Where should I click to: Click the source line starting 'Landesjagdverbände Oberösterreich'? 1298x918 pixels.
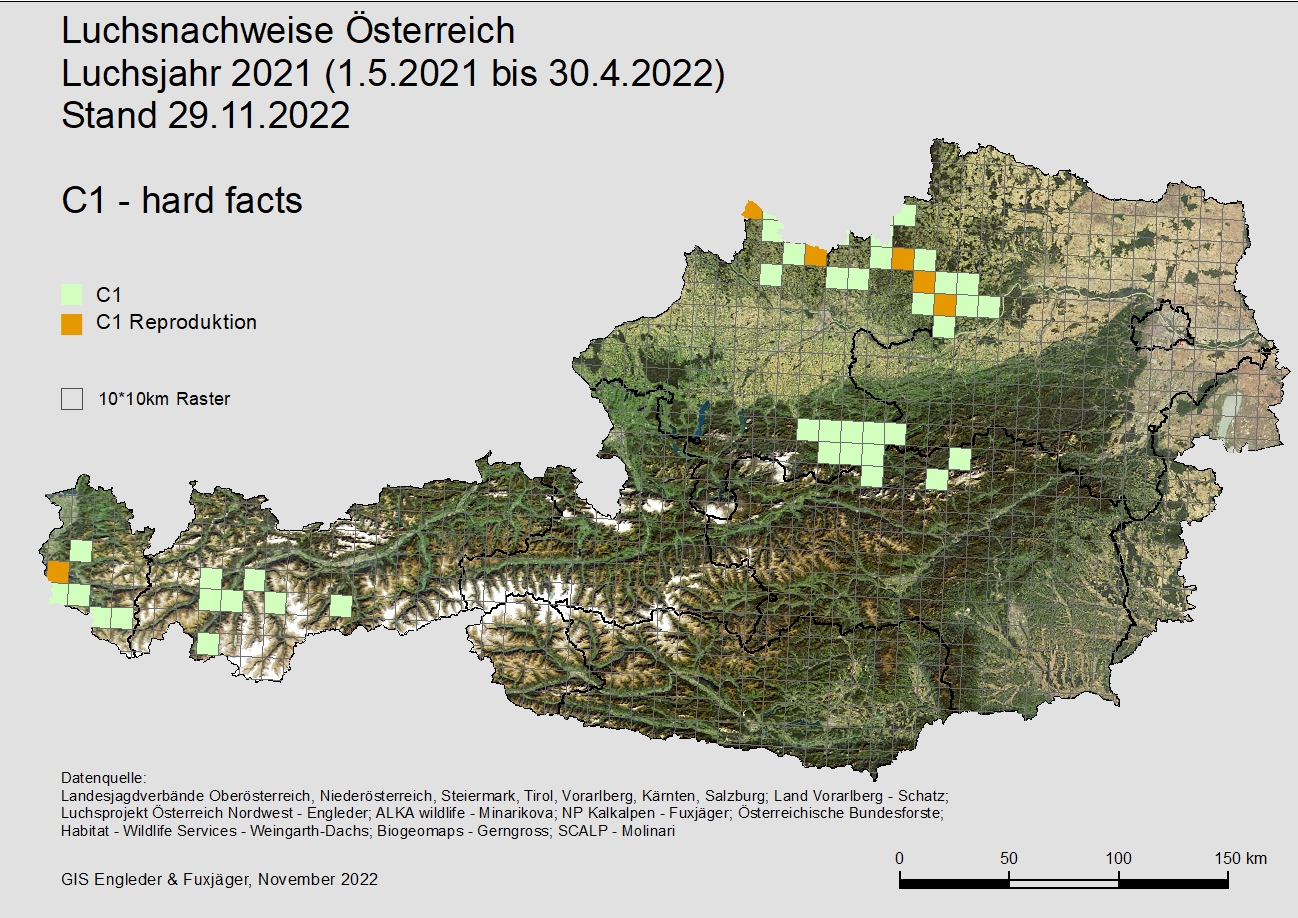(504, 796)
